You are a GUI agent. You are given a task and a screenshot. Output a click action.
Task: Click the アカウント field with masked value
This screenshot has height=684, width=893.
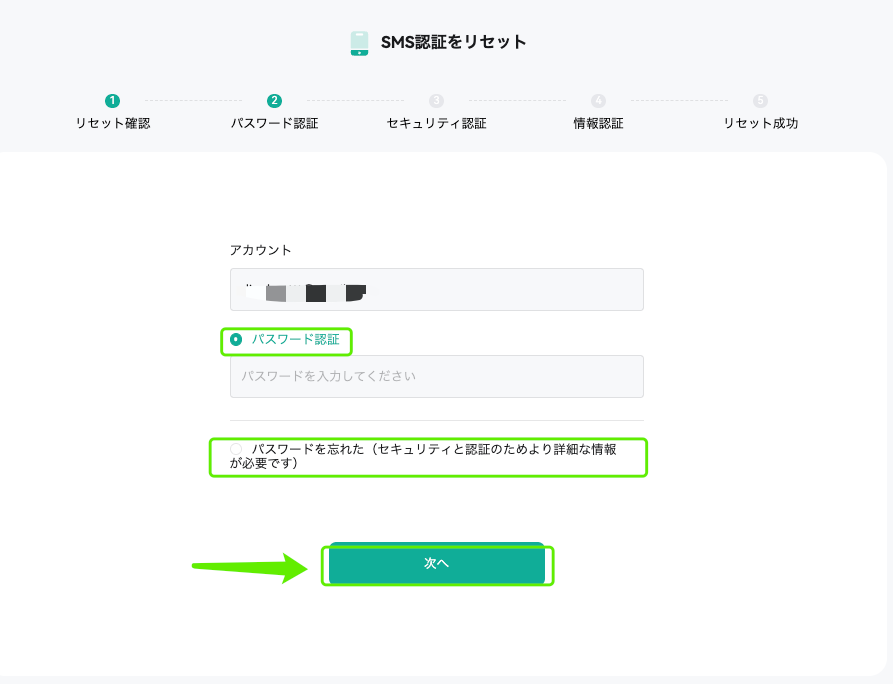point(437,289)
